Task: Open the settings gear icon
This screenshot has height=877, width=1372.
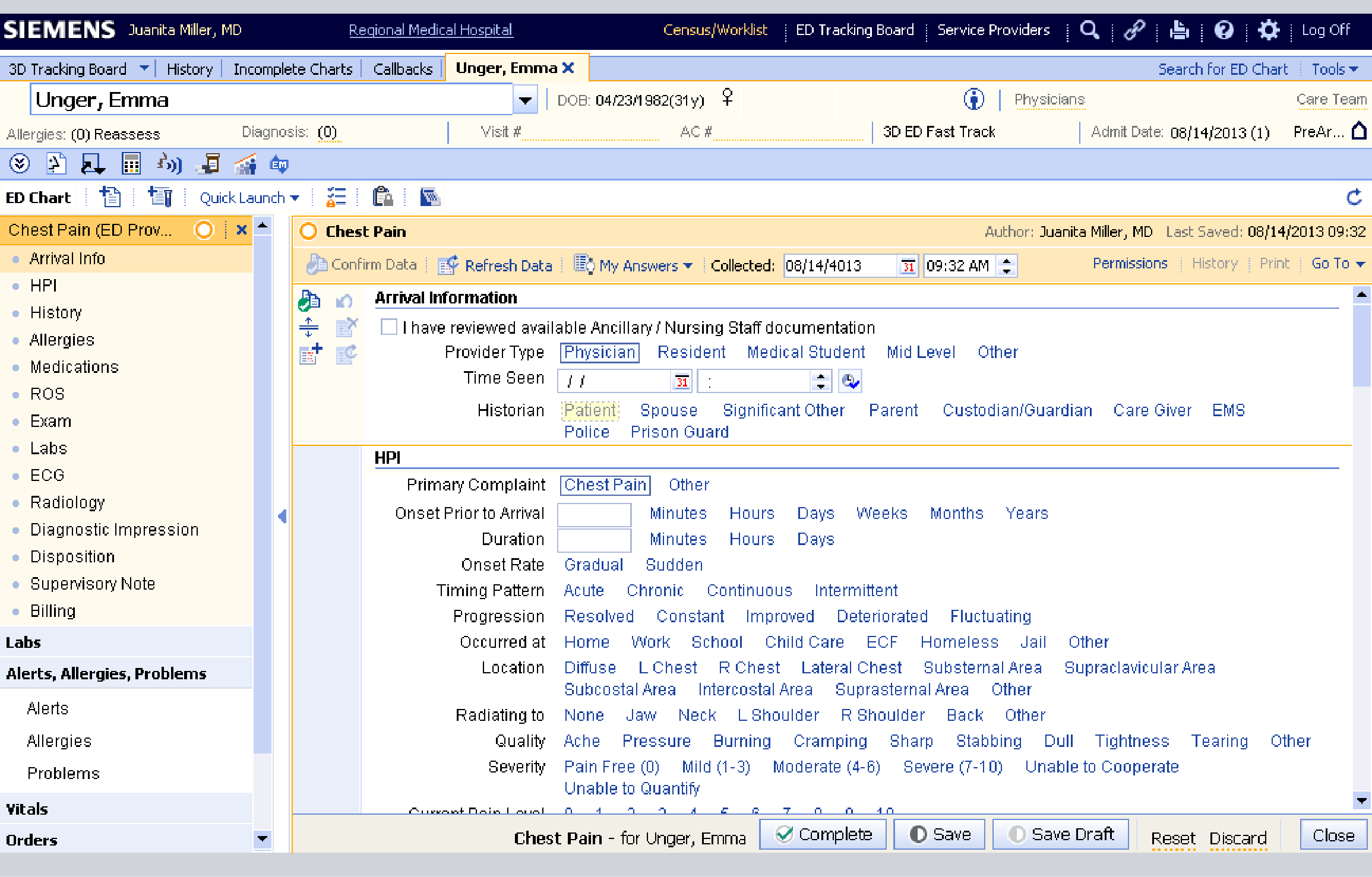Action: point(1268,30)
